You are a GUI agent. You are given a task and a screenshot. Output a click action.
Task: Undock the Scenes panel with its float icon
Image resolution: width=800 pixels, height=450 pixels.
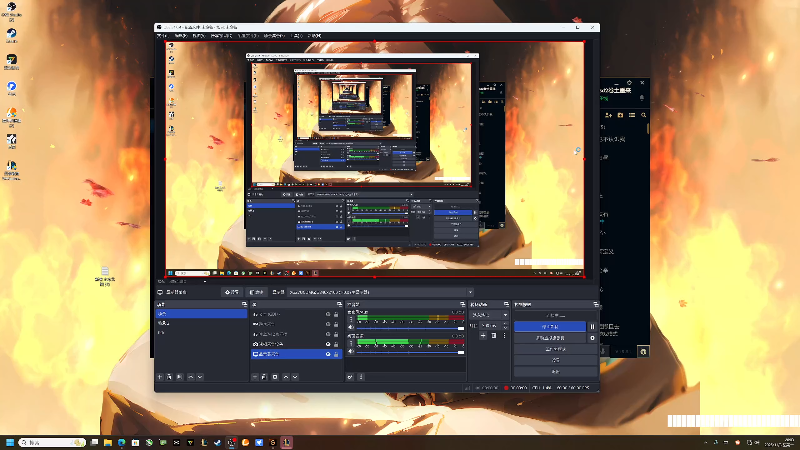point(244,305)
